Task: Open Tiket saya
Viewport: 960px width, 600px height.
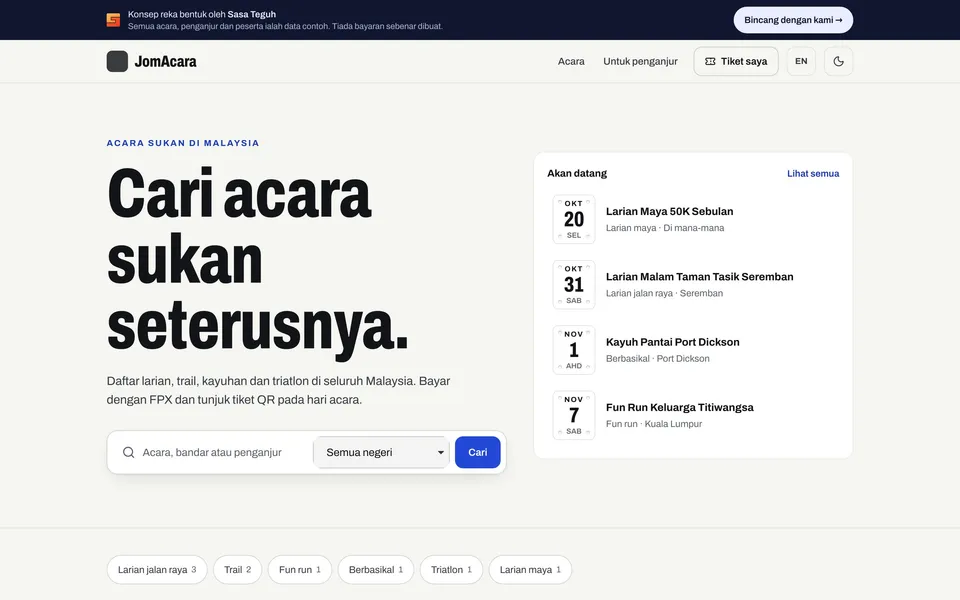Action: click(x=736, y=61)
